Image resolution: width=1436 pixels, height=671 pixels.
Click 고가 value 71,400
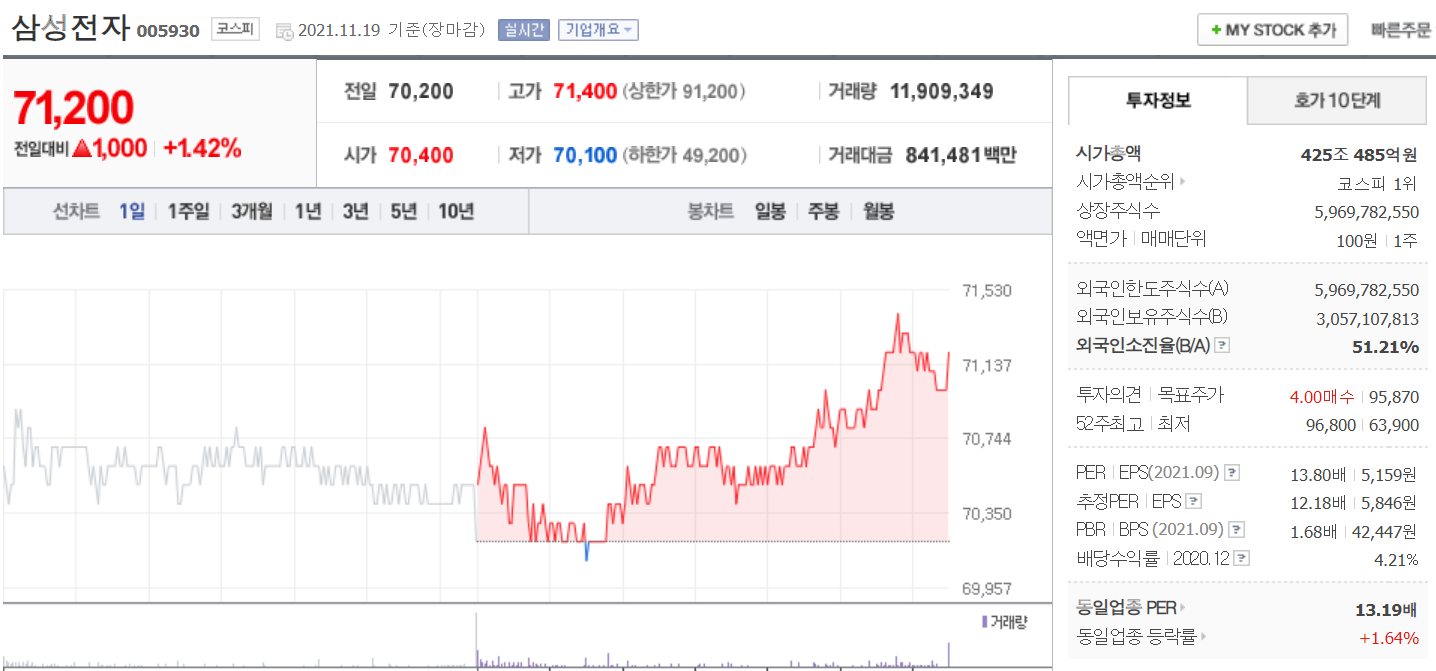point(585,92)
